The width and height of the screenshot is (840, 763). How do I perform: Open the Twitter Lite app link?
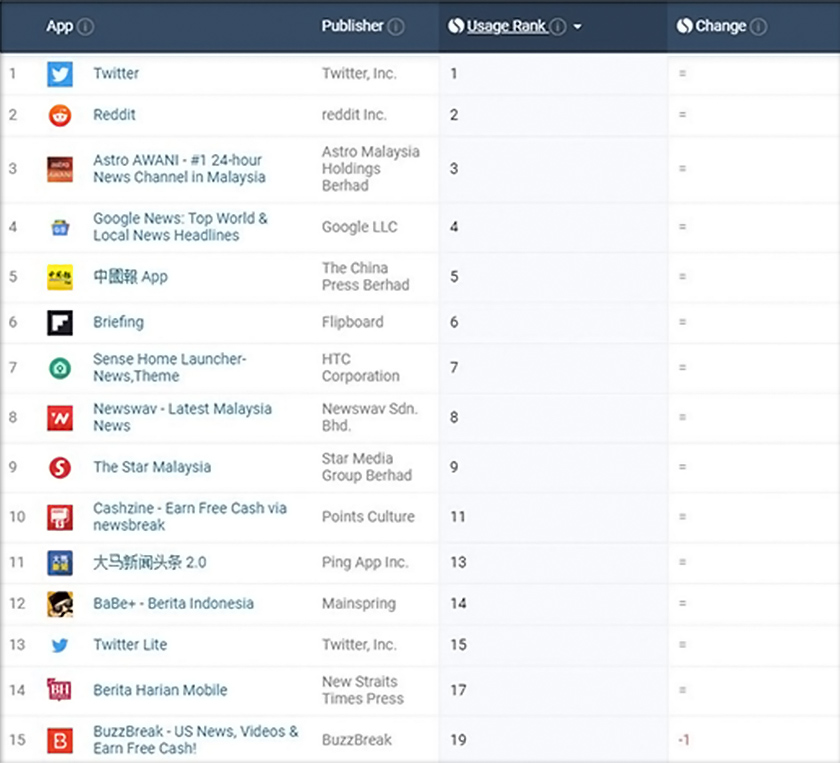[x=130, y=645]
